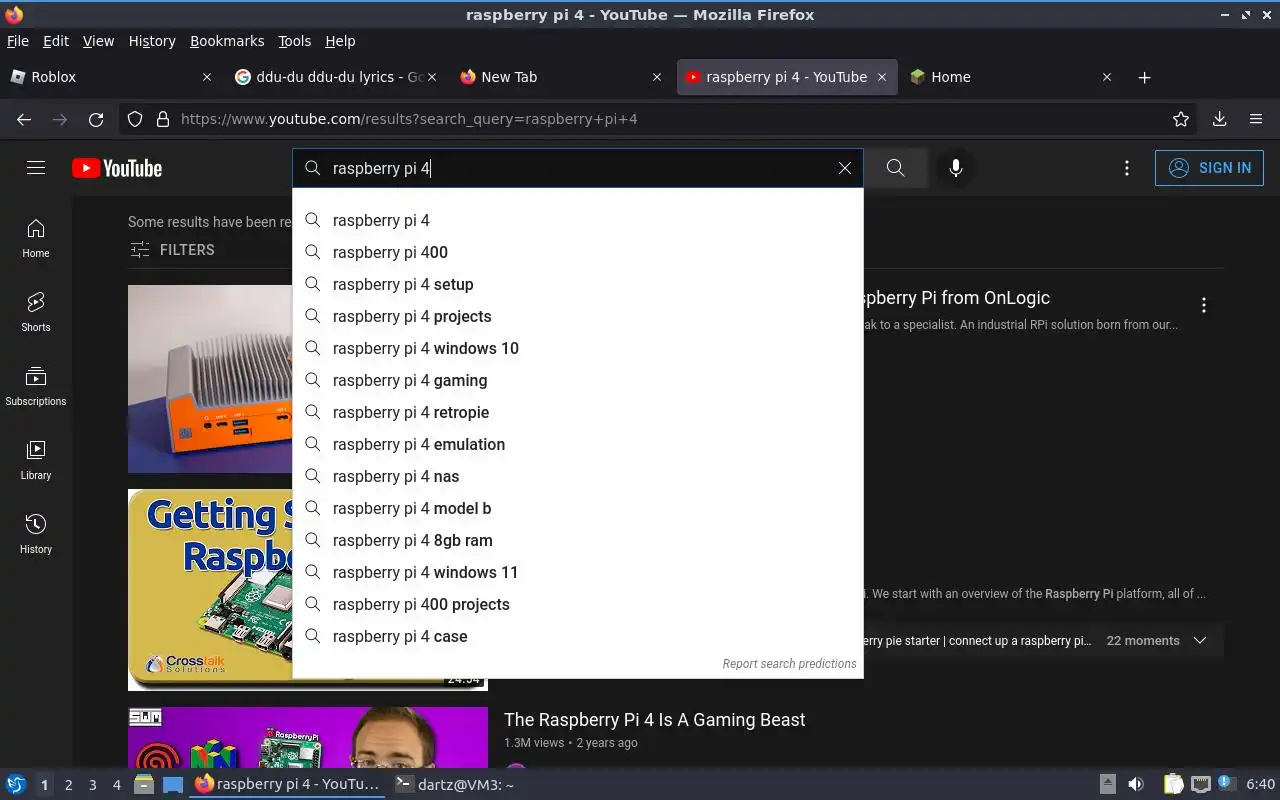Select suggestion 'raspberry pi 4 nas'
The height and width of the screenshot is (800, 1280).
pyautogui.click(x=578, y=476)
